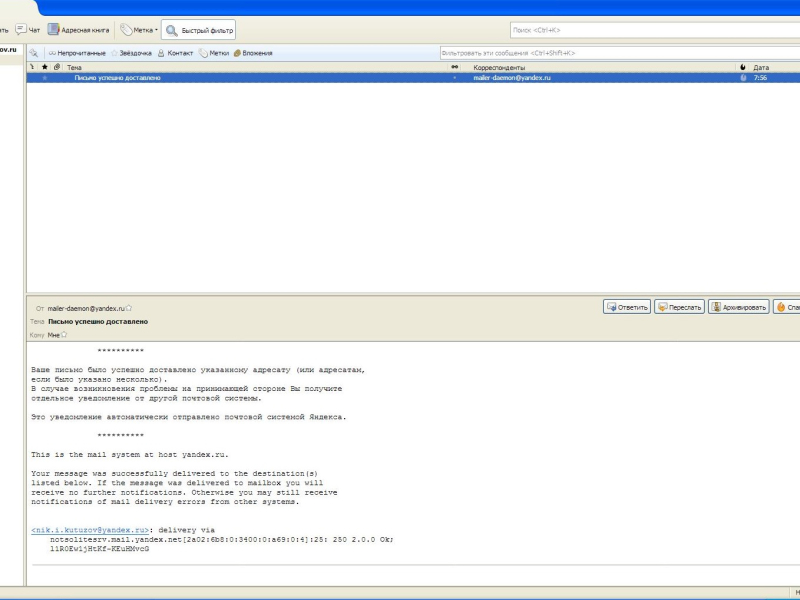
Task: Filter messages by Метки tags
Action: click(x=214, y=53)
